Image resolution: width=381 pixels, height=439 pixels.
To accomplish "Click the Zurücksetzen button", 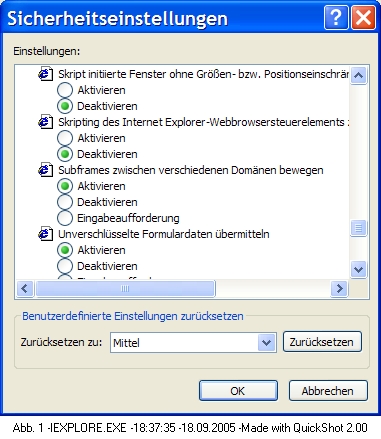I will click(x=322, y=342).
